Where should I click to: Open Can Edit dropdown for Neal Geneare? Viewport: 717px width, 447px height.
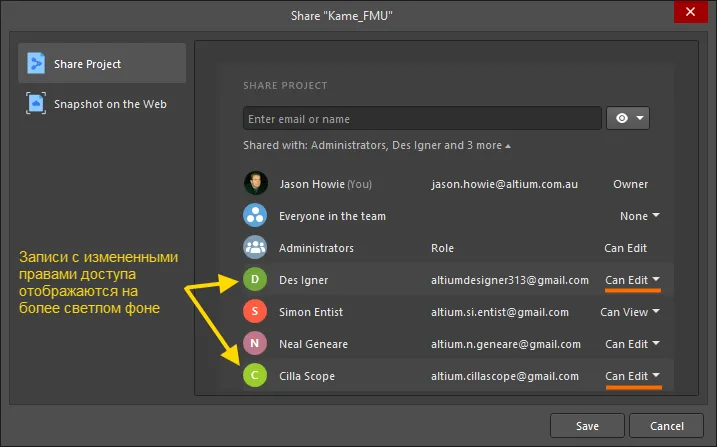[x=632, y=344]
